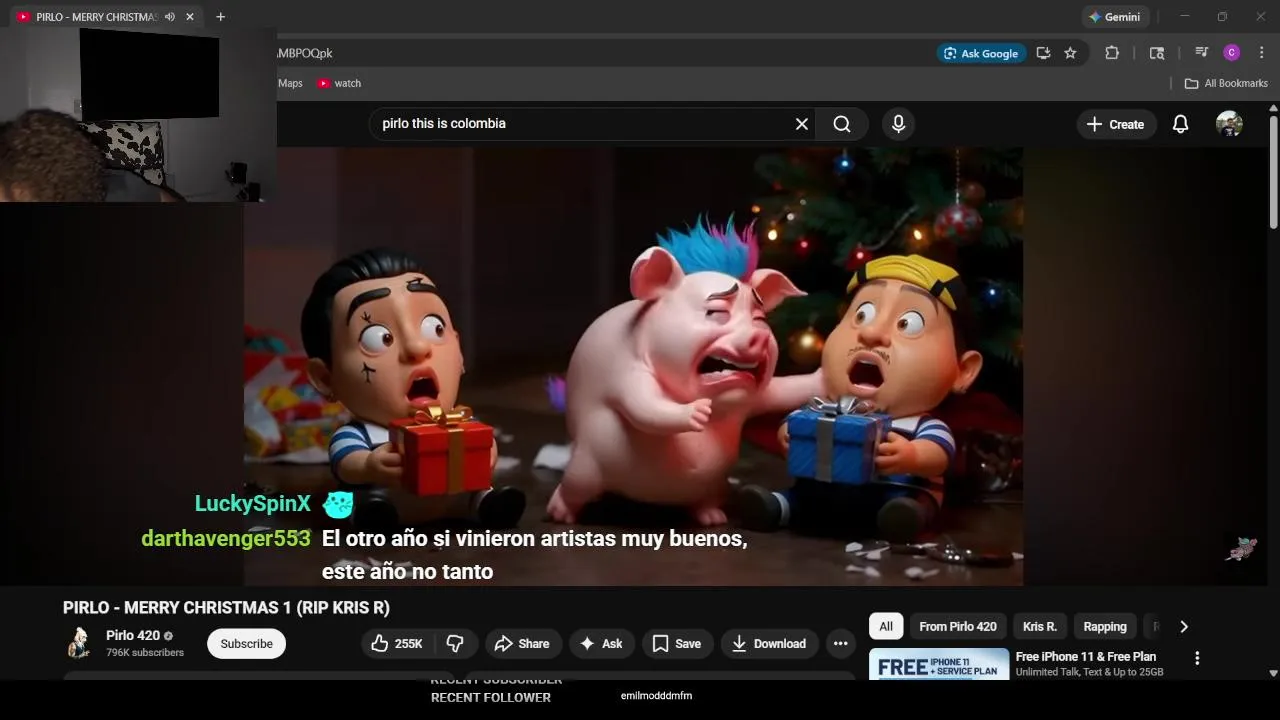Click the video title PIRLO - MERRY CHRISTMAS 1
This screenshot has height=720, width=1280.
click(x=226, y=608)
